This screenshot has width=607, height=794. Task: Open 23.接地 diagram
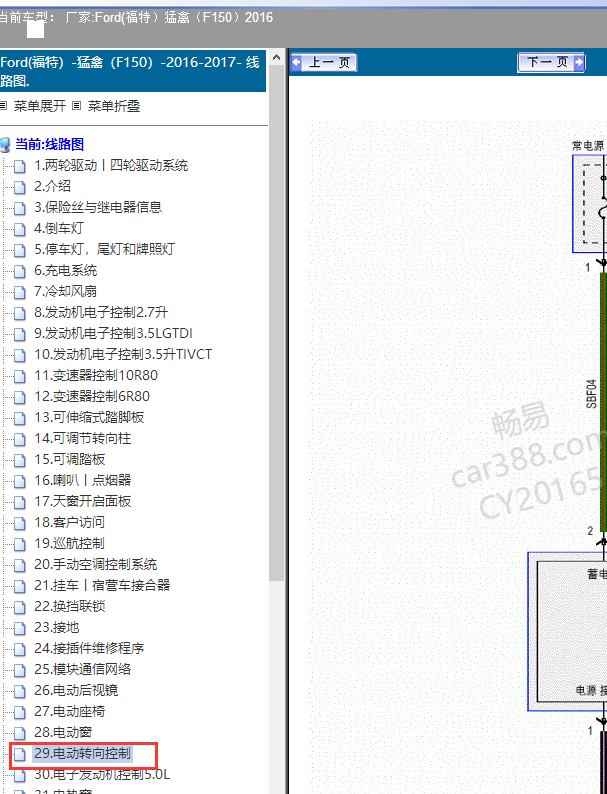[x=57, y=627]
